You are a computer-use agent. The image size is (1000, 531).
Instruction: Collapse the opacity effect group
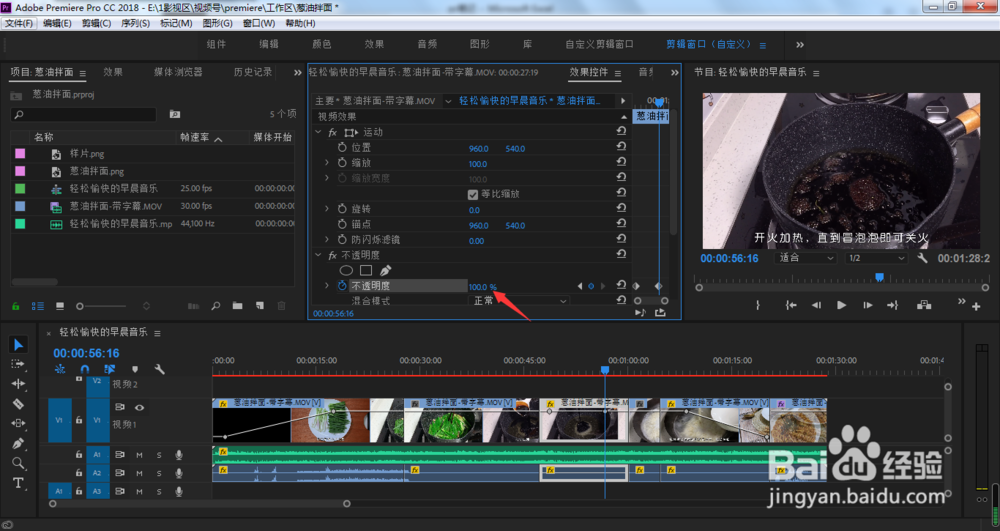[x=318, y=255]
